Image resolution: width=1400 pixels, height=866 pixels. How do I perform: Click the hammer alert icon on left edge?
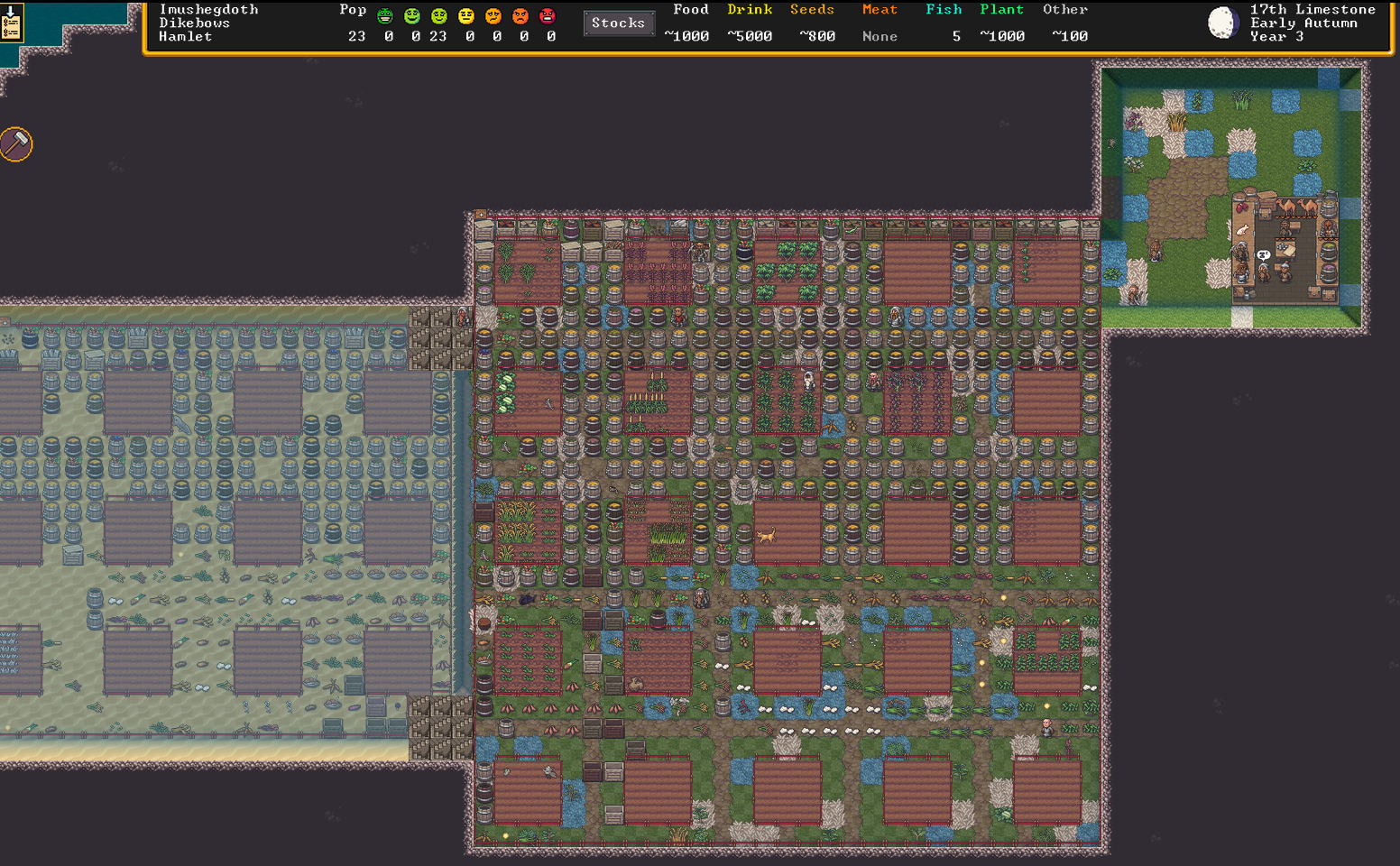pyautogui.click(x=16, y=143)
